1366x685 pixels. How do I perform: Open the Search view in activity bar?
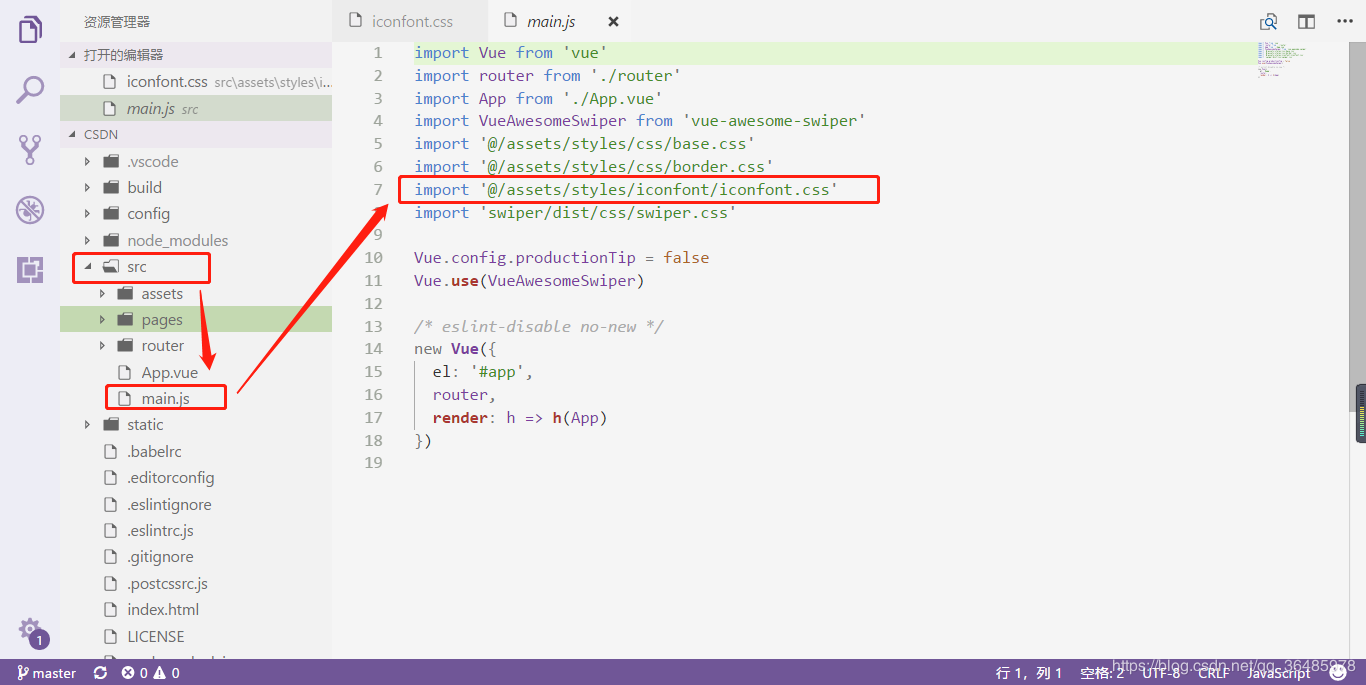tap(31, 90)
